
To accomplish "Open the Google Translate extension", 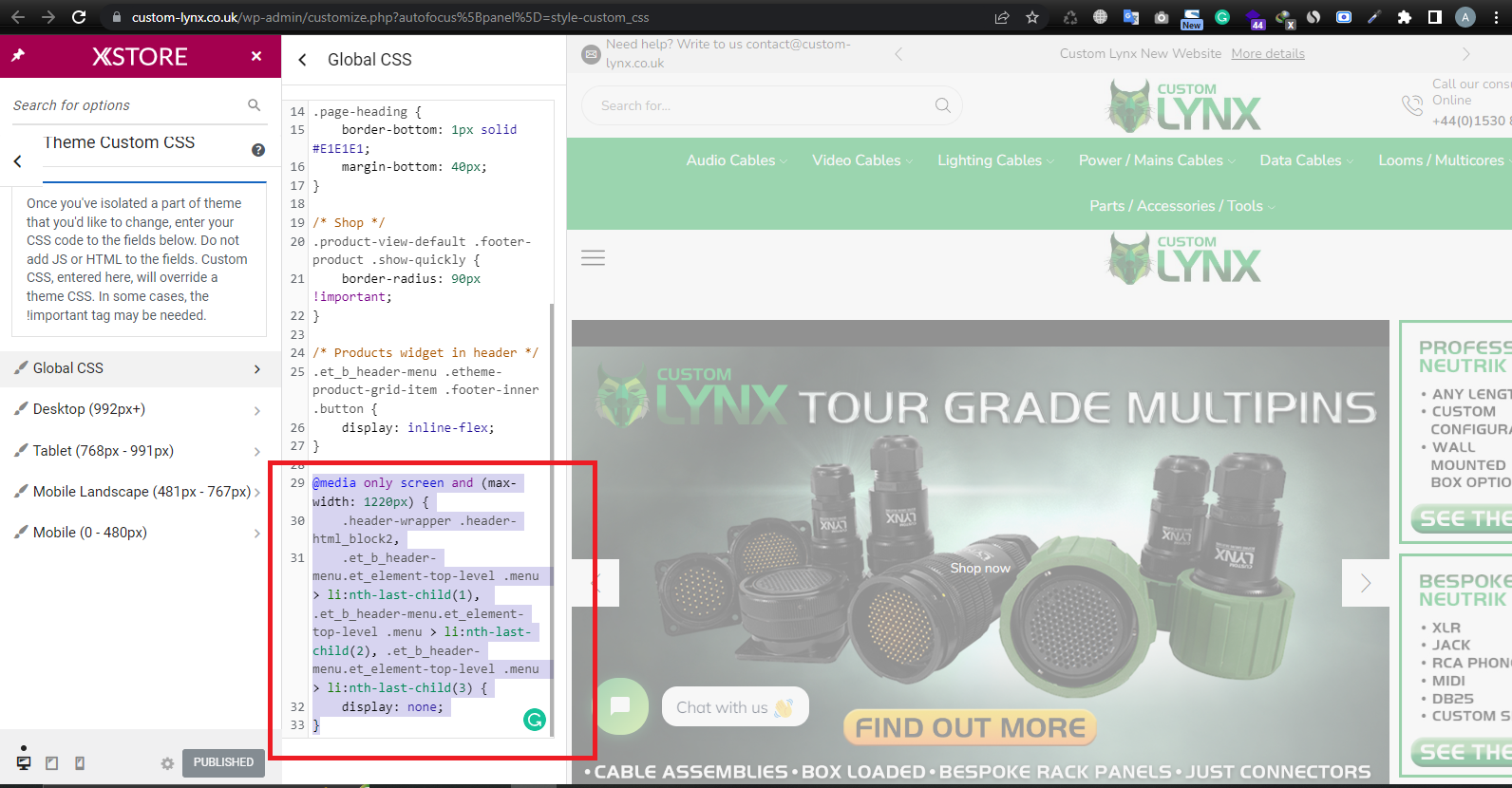I will (x=1131, y=17).
